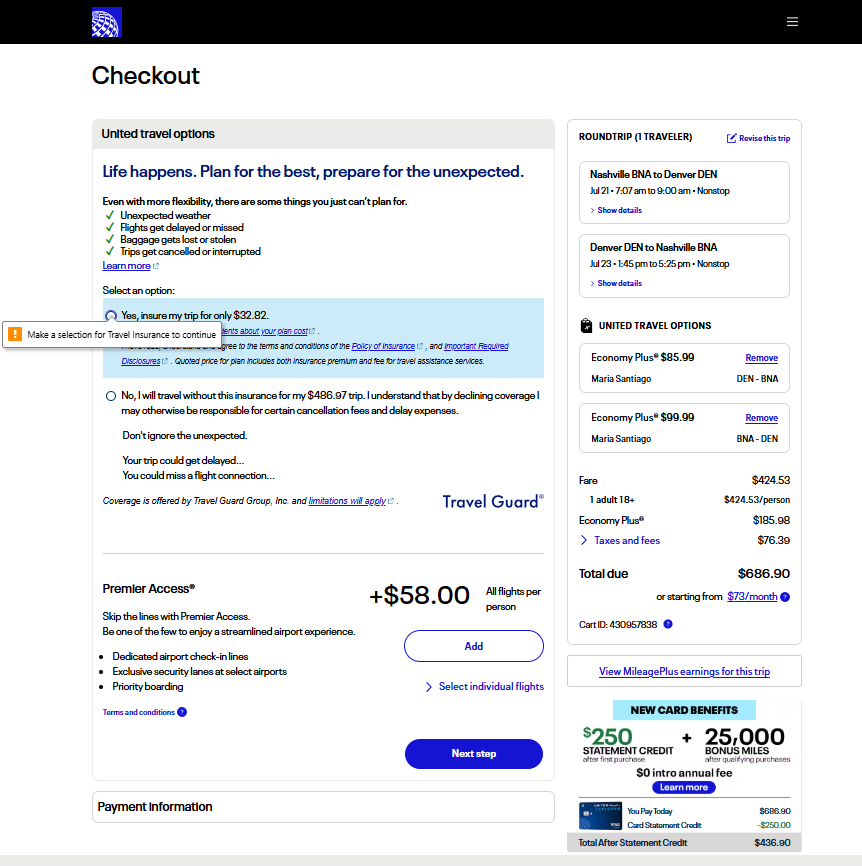Open the hamburger menu in the header
This screenshot has width=862, height=866.
tap(792, 22)
